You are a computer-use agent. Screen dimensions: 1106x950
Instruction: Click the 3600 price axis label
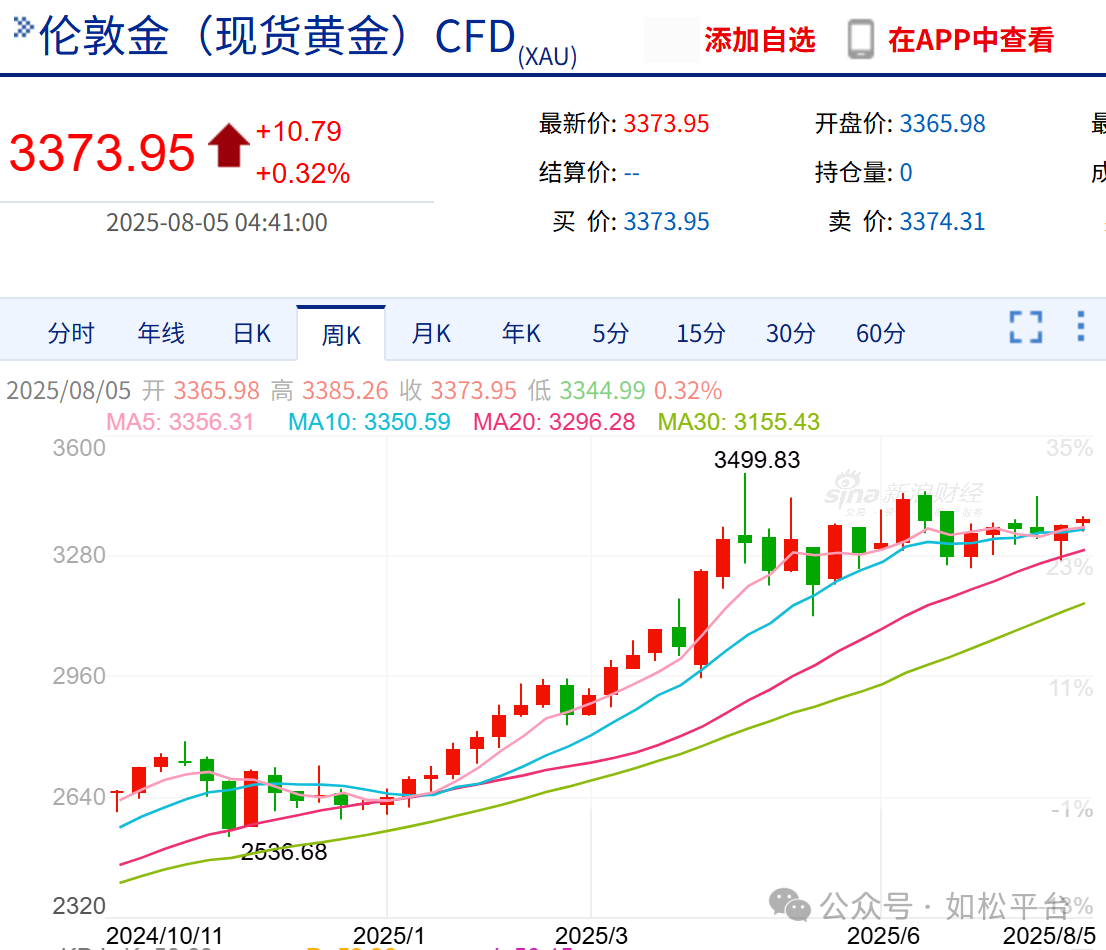click(79, 448)
